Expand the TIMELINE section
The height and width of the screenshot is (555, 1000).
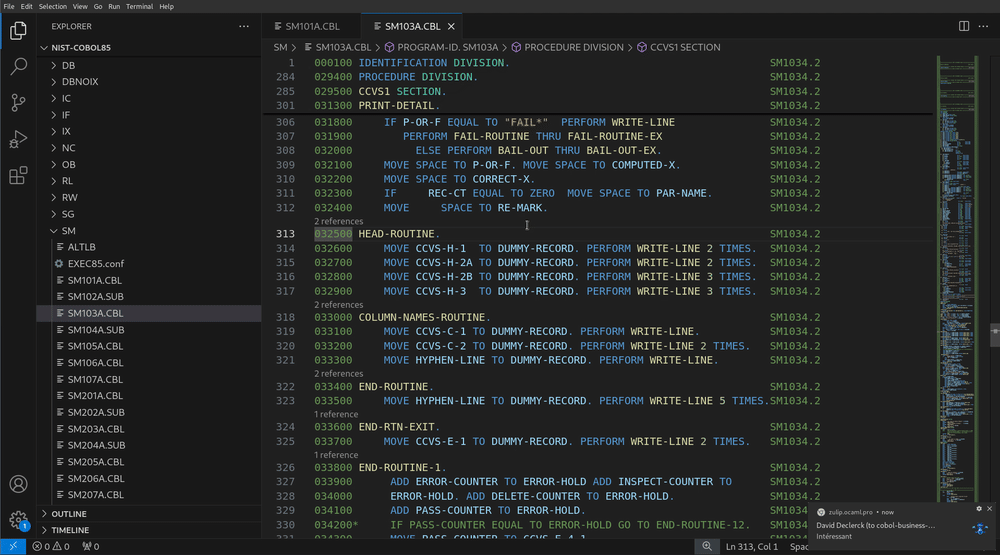click(70, 530)
